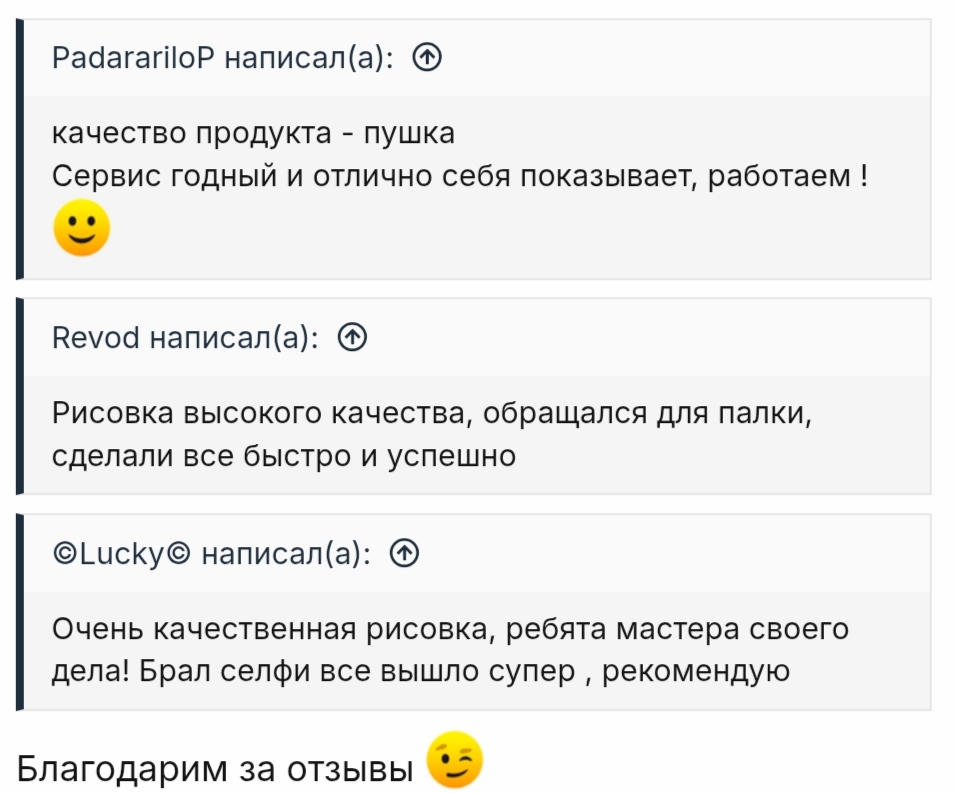Screen dimensions: 957x793
Task: Follow the 'Revod написал(а):' quote header link
Action: 187,339
